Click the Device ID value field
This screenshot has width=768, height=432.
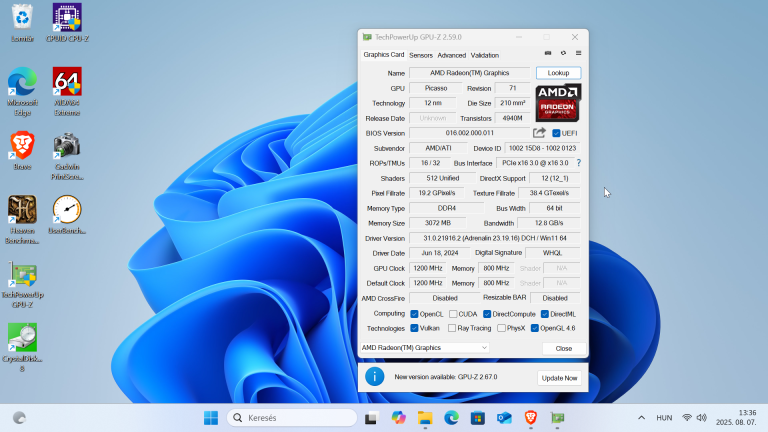pos(542,148)
